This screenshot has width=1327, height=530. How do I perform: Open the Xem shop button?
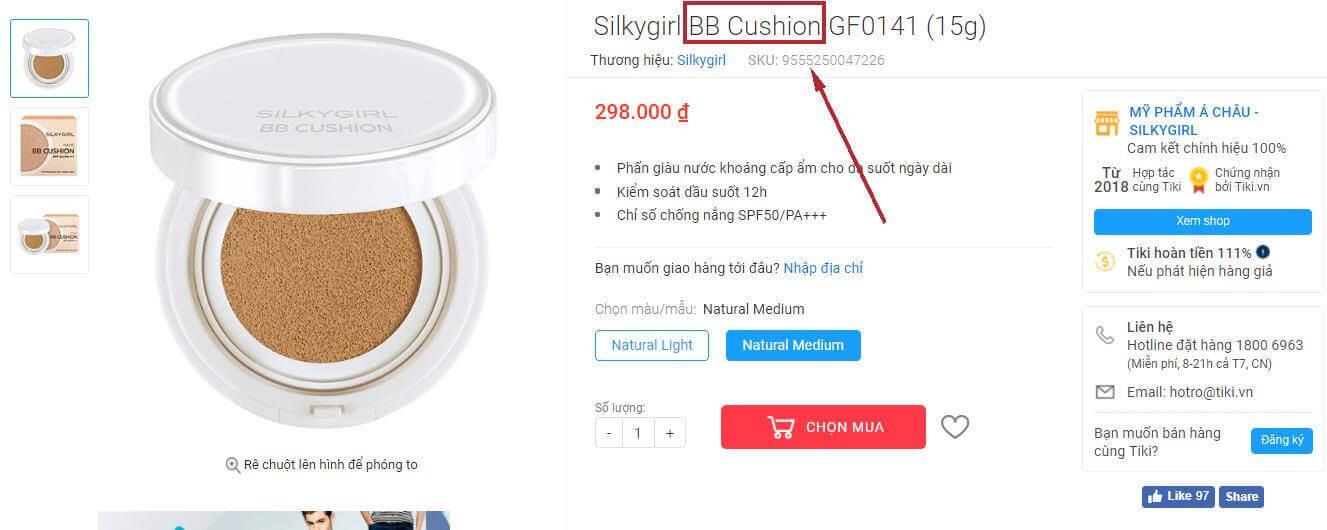(1202, 221)
